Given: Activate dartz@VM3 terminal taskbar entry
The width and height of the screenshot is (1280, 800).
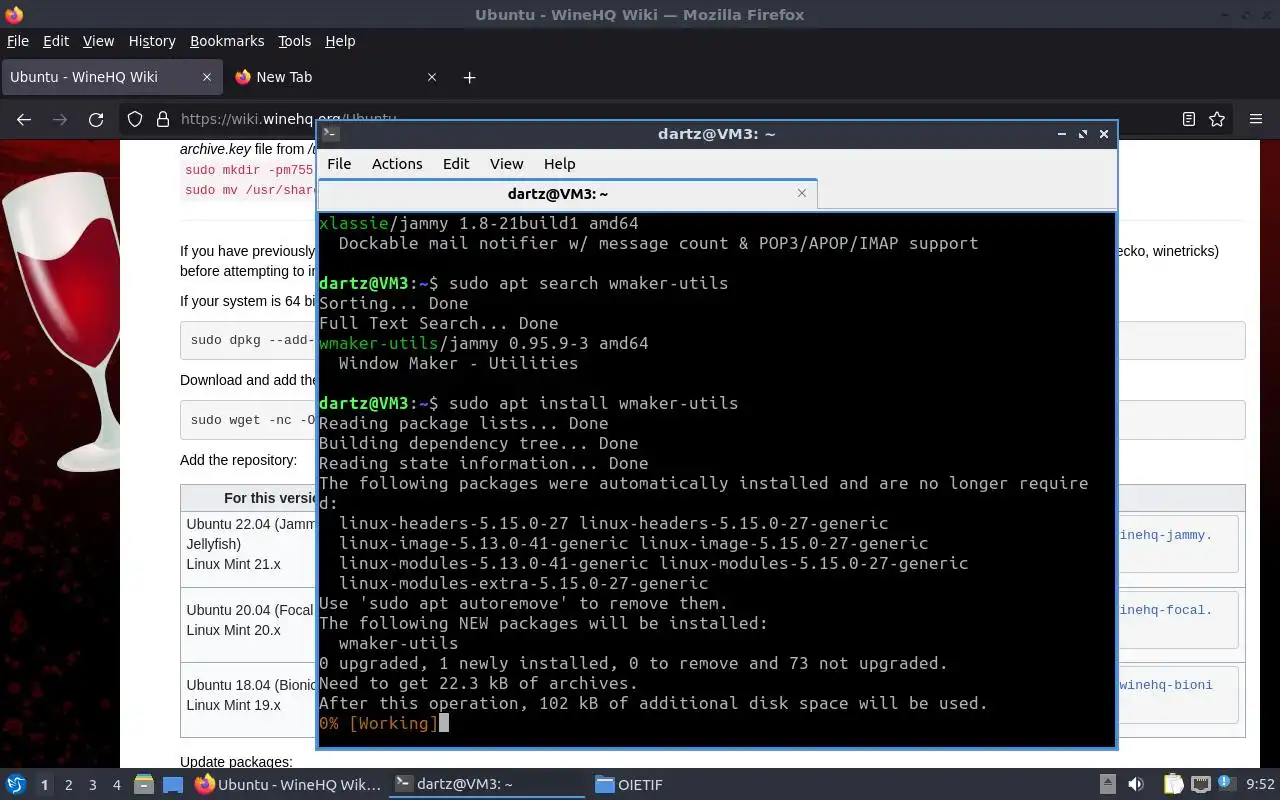Looking at the screenshot, I should click(x=486, y=785).
